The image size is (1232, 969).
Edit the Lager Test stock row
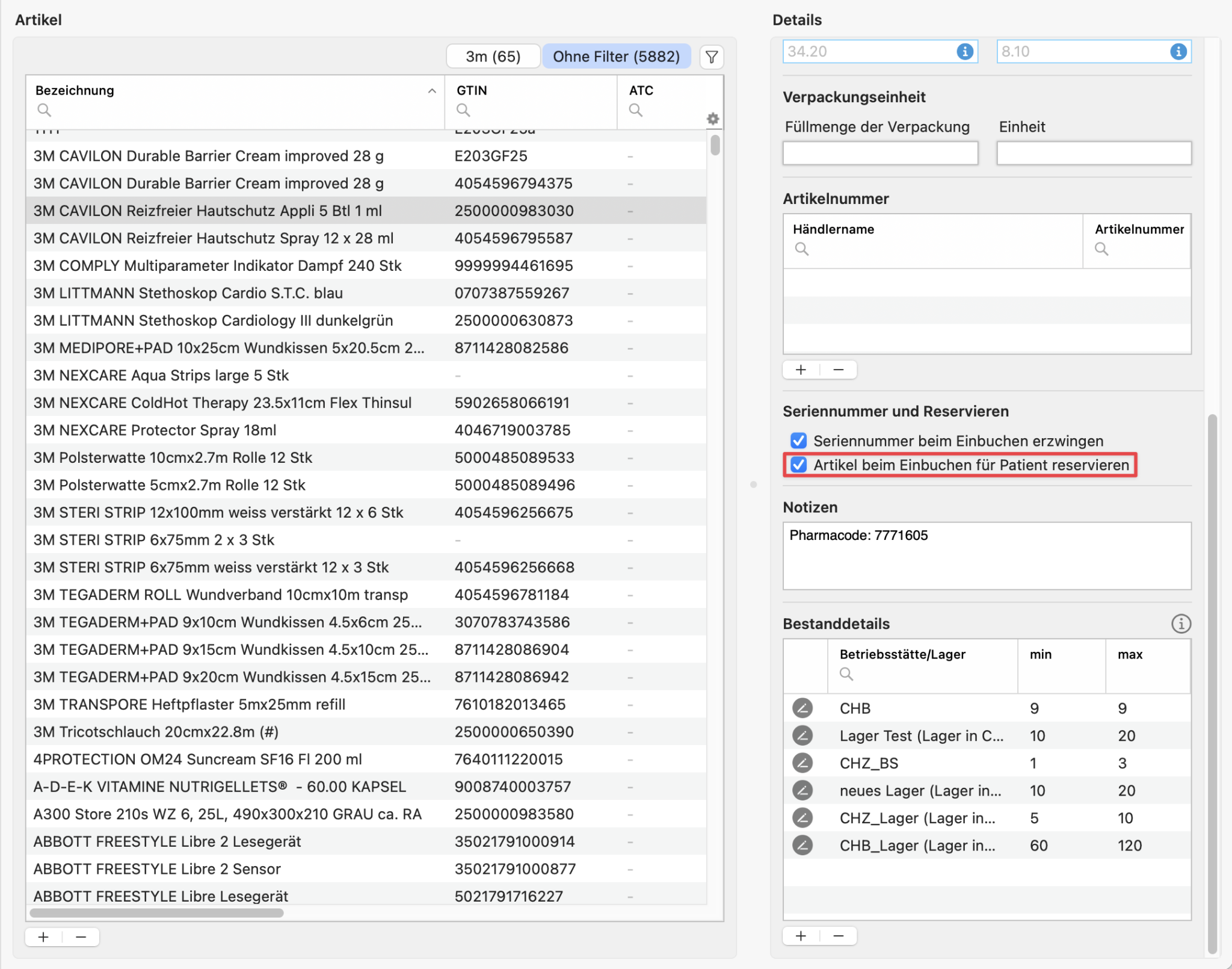point(802,735)
